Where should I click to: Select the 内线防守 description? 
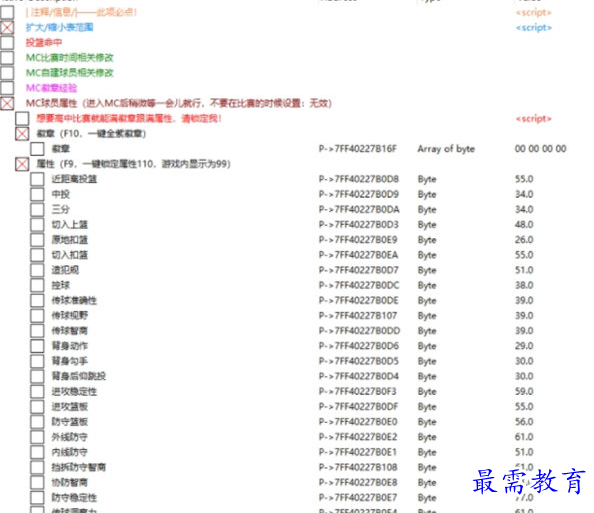coord(70,452)
